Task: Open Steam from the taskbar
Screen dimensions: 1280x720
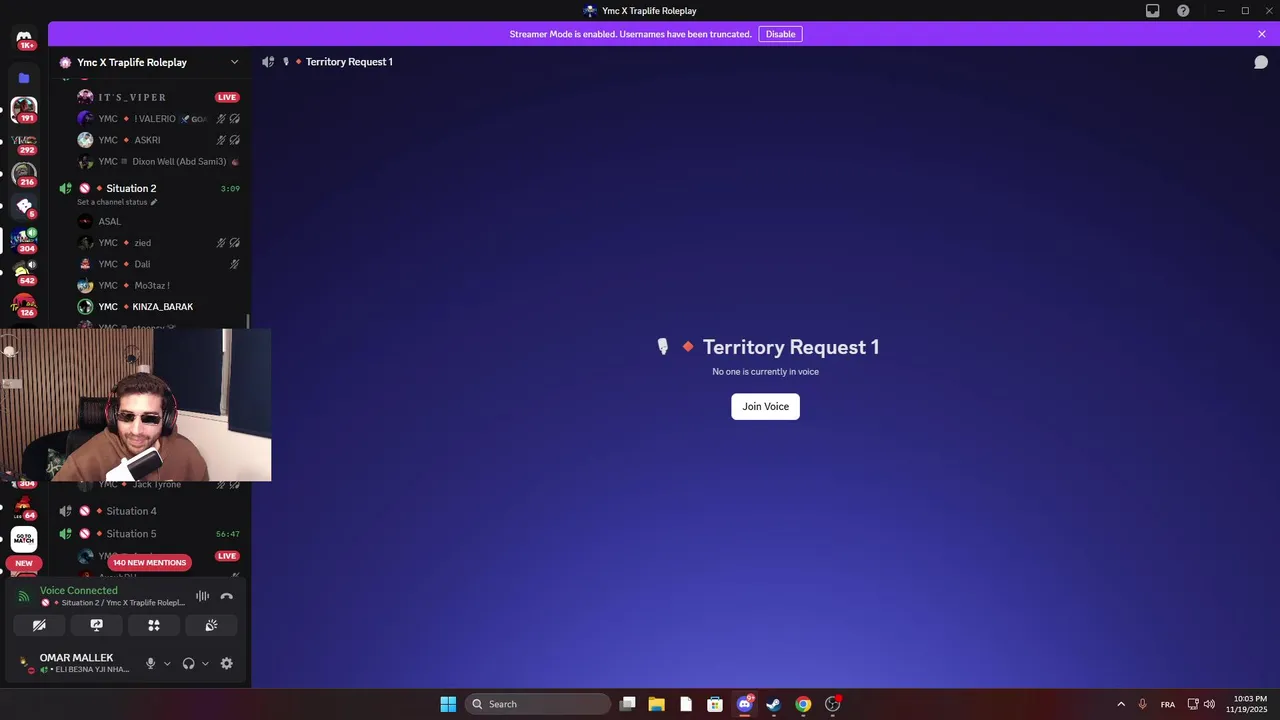Action: pyautogui.click(x=773, y=704)
